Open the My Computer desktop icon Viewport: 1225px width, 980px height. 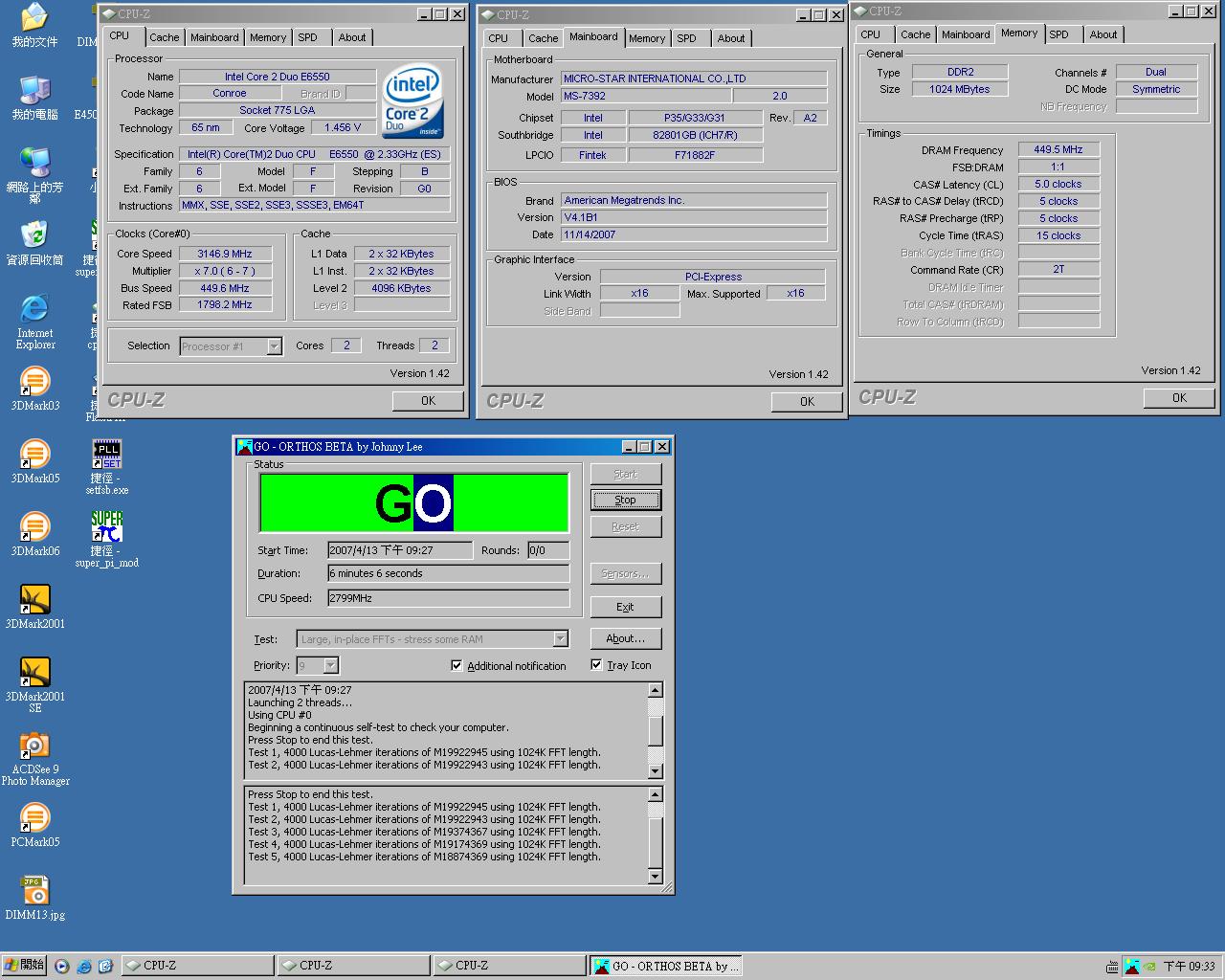point(34,99)
